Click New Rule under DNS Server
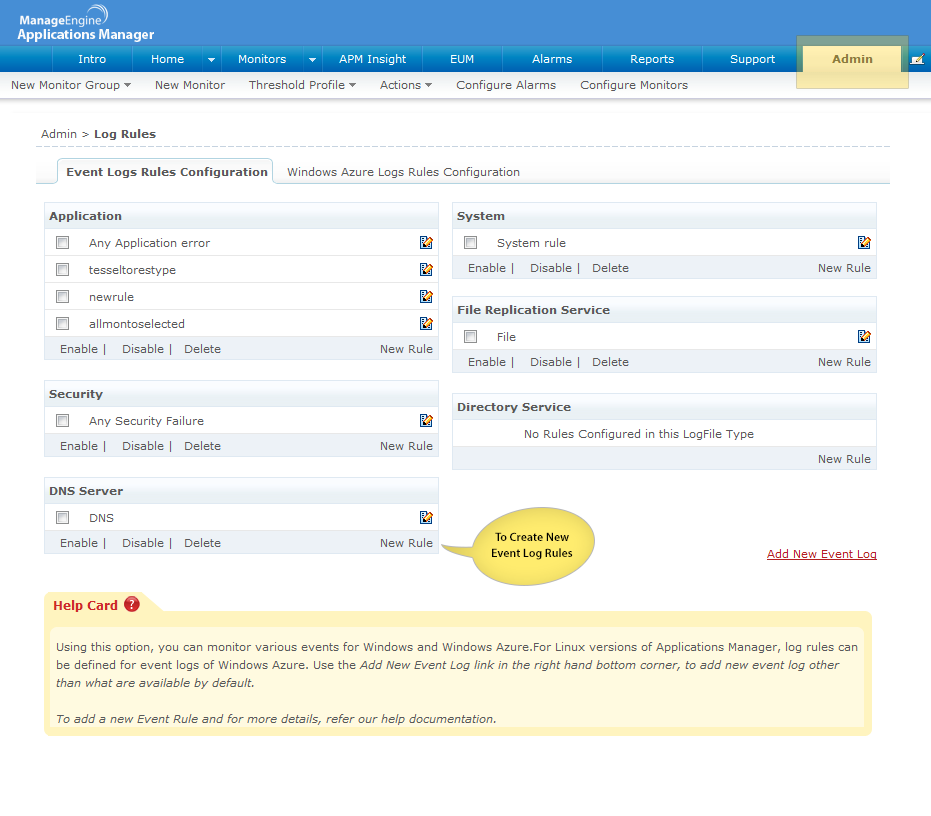The height and width of the screenshot is (816, 931). (406, 543)
